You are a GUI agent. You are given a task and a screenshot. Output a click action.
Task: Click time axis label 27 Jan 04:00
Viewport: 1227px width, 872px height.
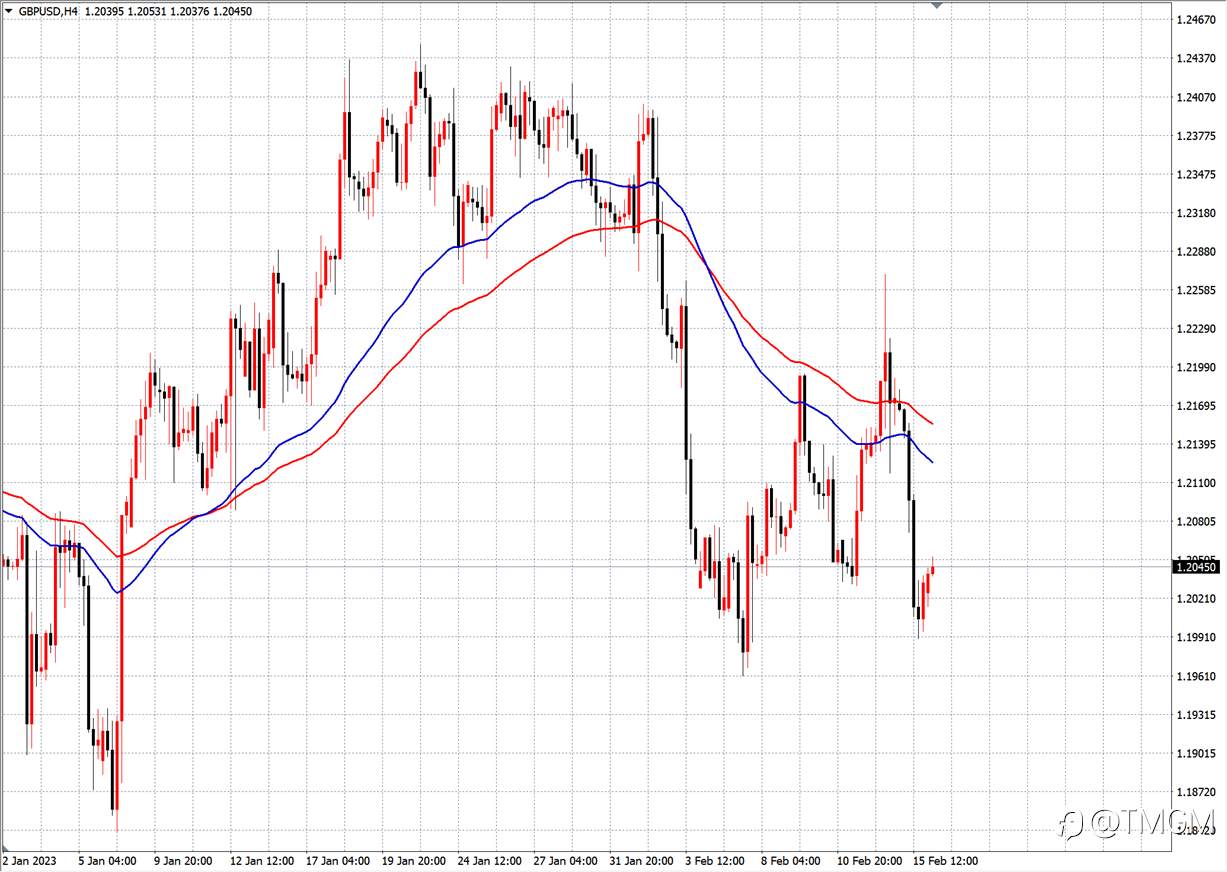click(x=566, y=860)
